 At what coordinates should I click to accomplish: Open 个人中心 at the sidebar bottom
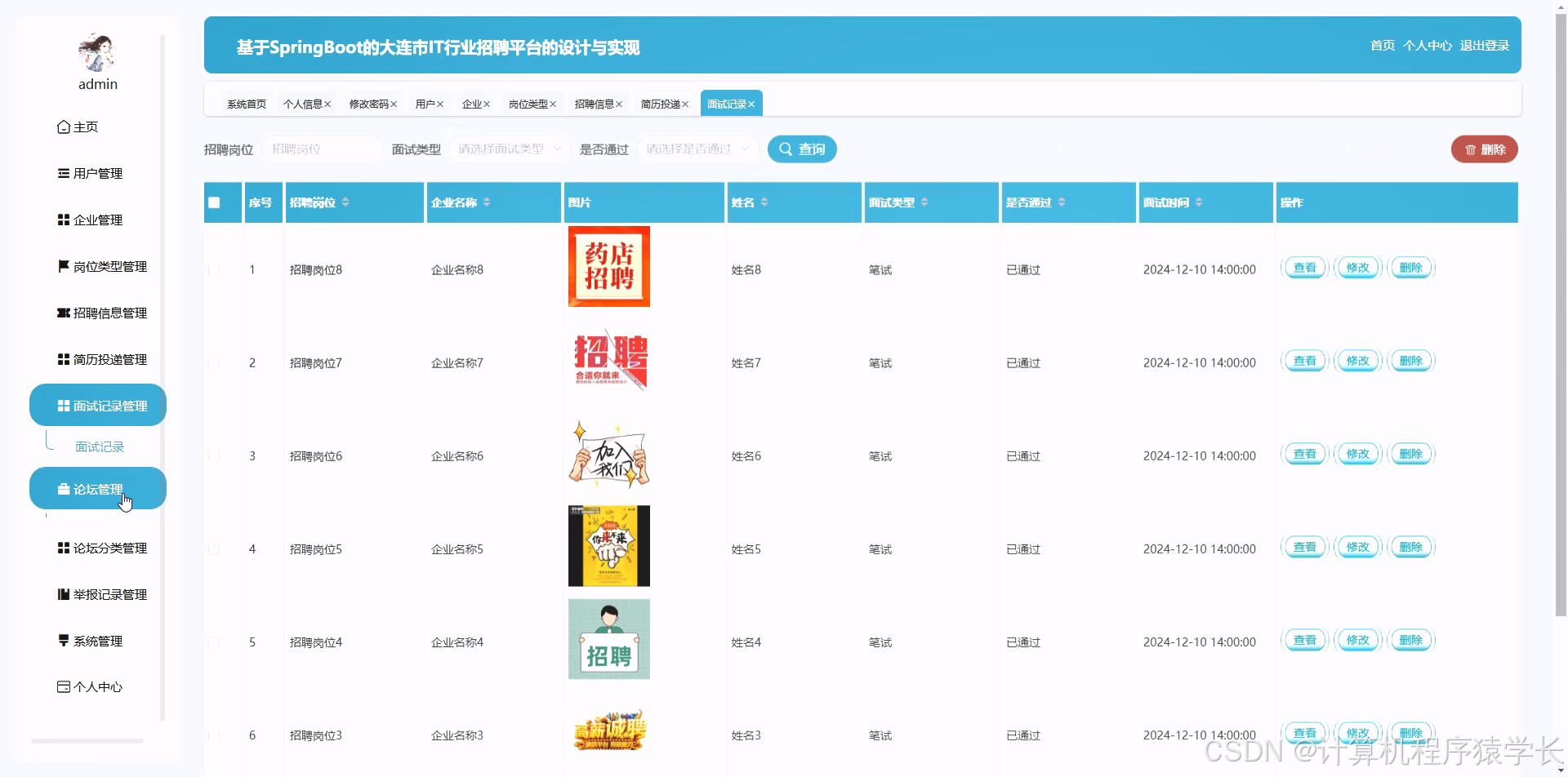[96, 686]
